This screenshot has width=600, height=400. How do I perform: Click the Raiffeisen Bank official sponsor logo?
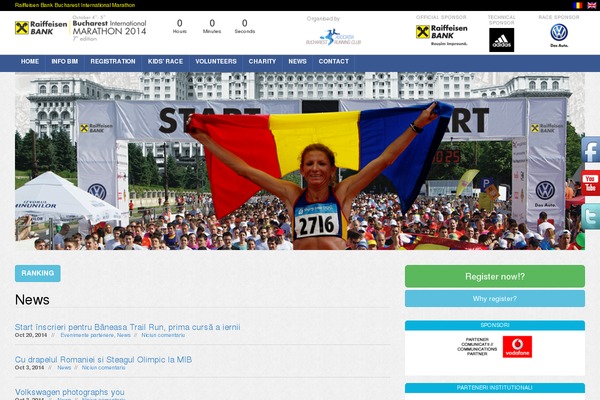pyautogui.click(x=442, y=33)
